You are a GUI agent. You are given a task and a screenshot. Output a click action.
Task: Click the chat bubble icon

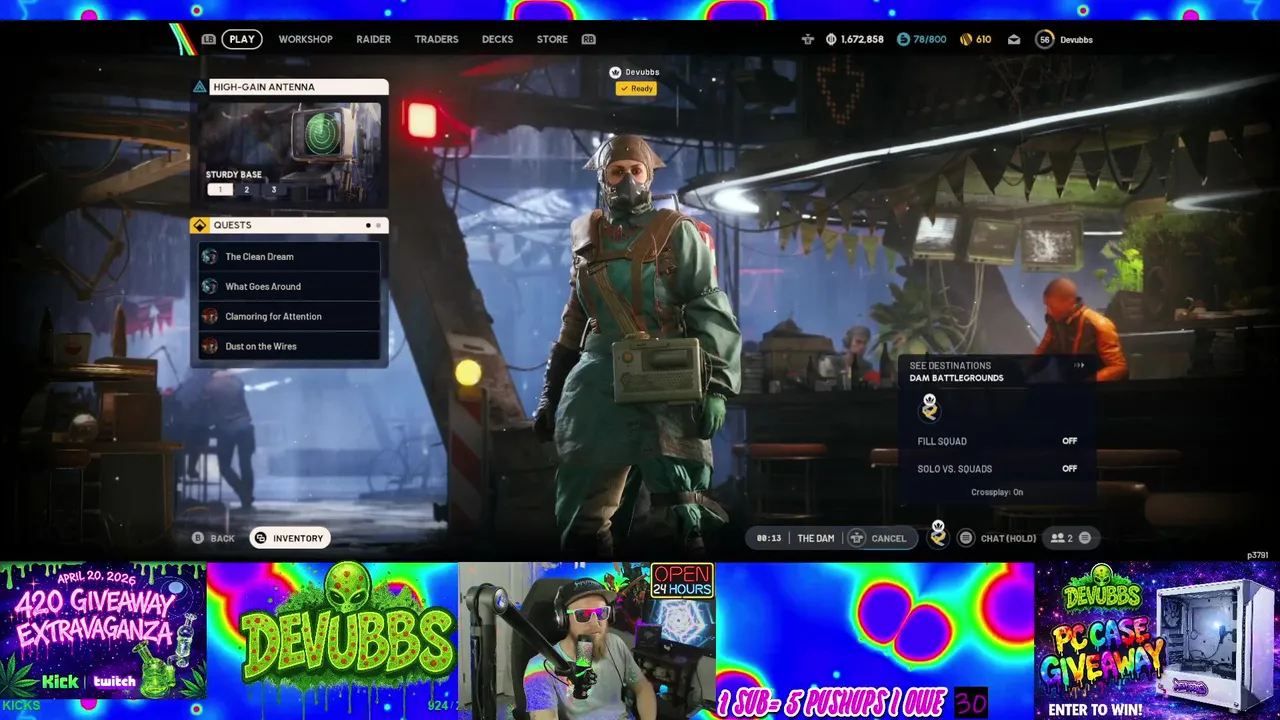coord(966,538)
